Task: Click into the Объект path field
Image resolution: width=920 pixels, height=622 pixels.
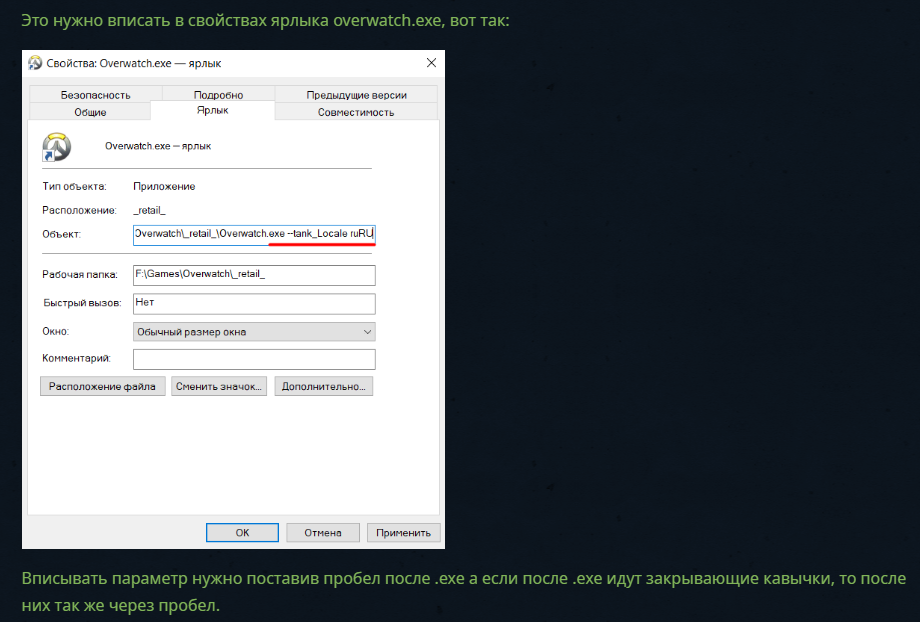Action: (x=254, y=234)
